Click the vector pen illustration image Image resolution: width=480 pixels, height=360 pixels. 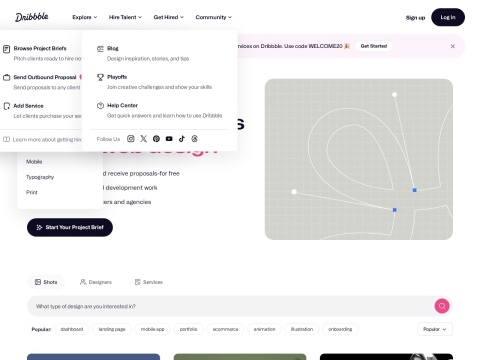pos(359,159)
